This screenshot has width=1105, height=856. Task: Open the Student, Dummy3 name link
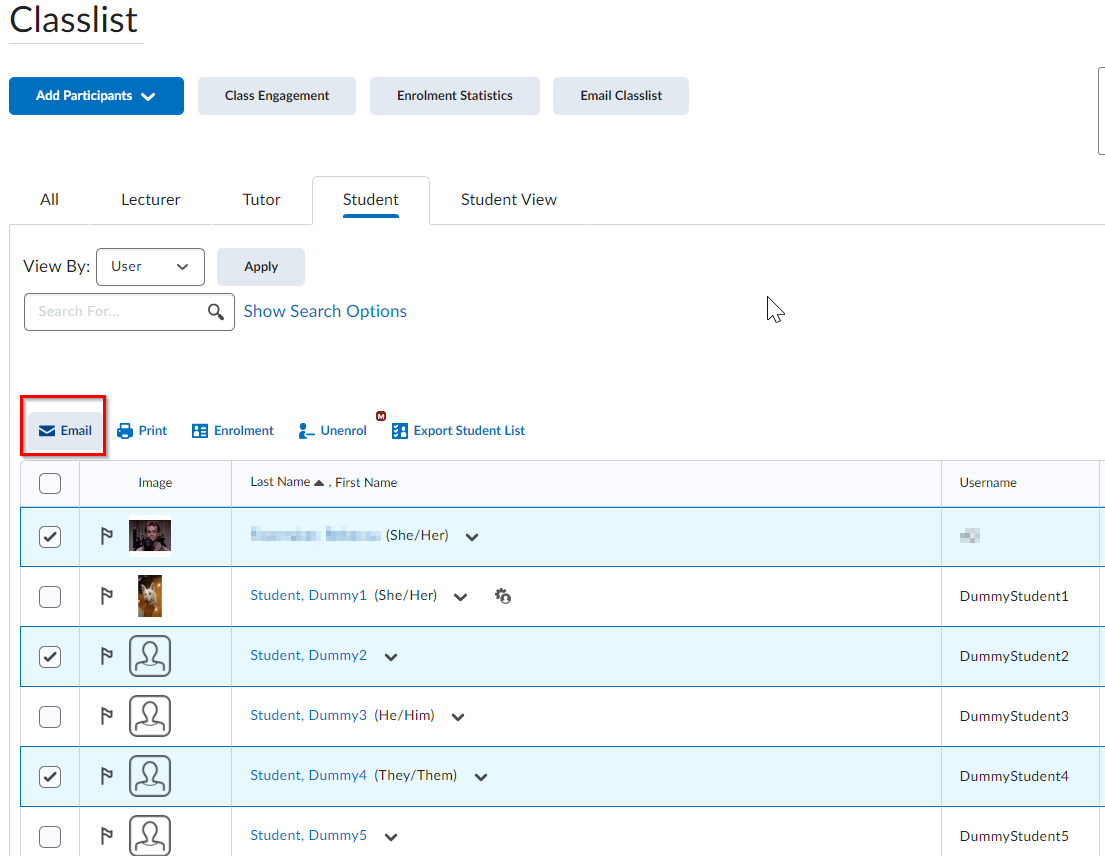[x=309, y=715]
